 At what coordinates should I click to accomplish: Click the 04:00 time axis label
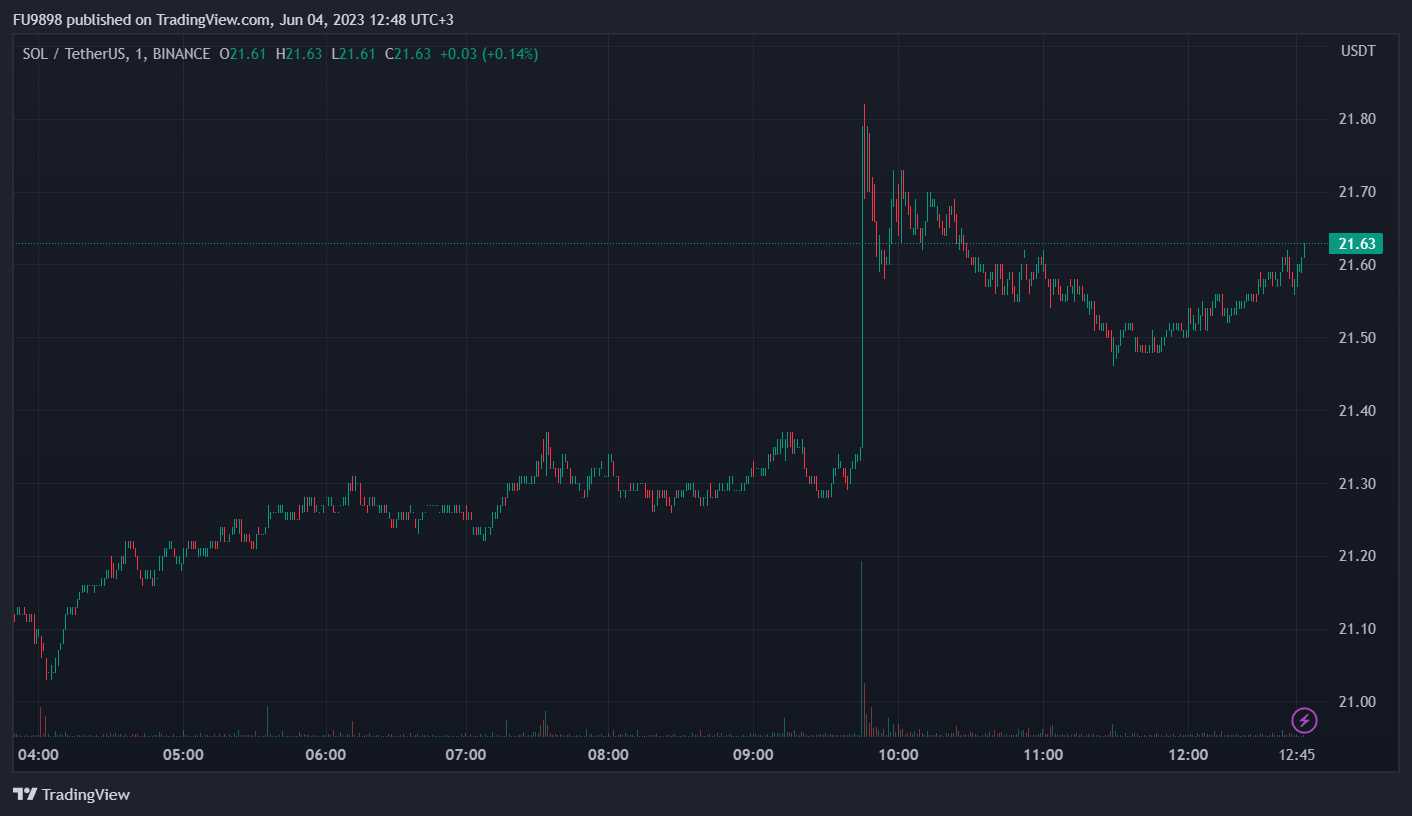39,755
